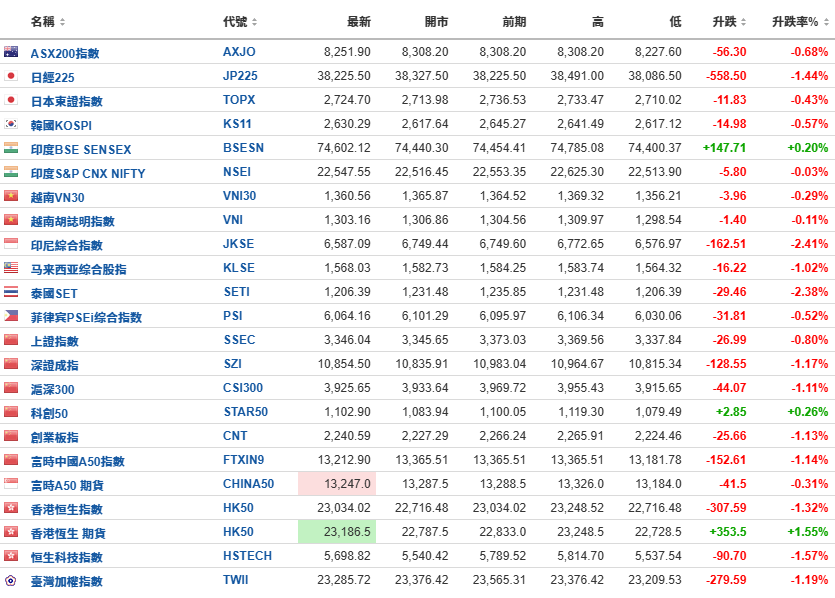This screenshot has width=835, height=598.
Task: Click the Vietnam flag beside 越南VN30
Action: click(x=11, y=195)
